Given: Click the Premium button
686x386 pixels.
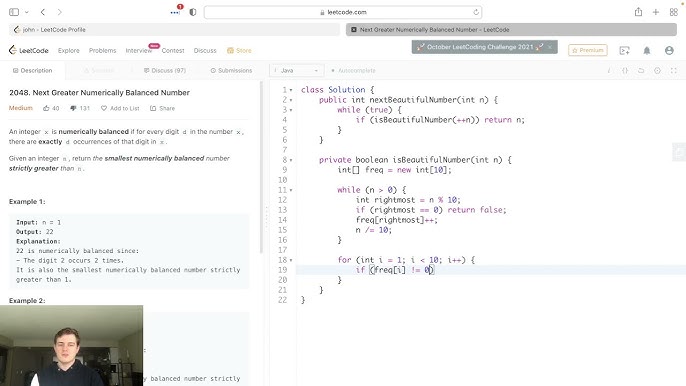Looking at the screenshot, I should (588, 50).
